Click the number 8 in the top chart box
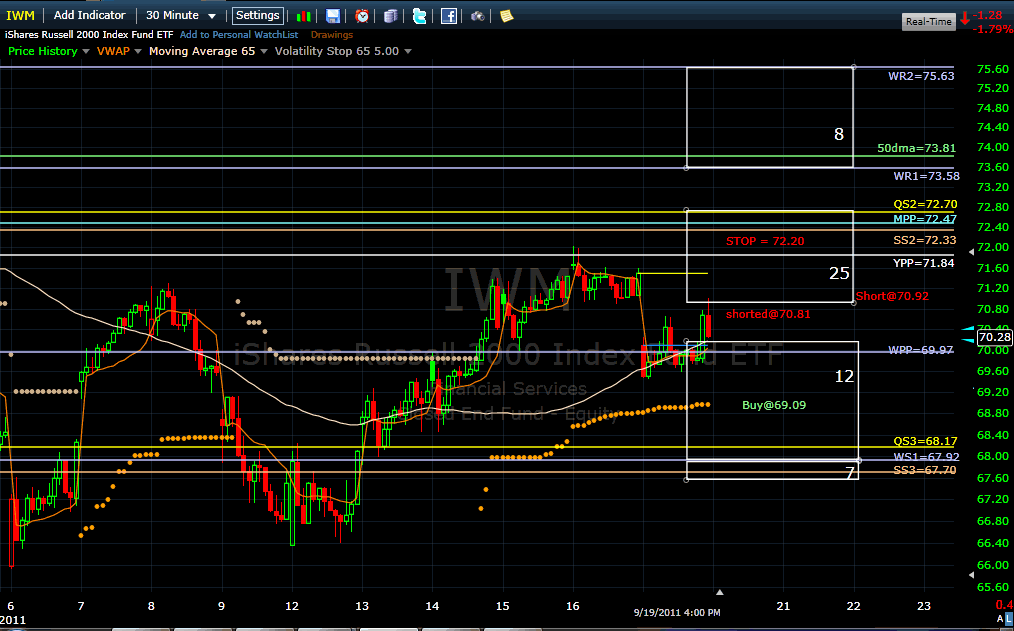Viewport: 1014px width, 631px height. point(839,134)
